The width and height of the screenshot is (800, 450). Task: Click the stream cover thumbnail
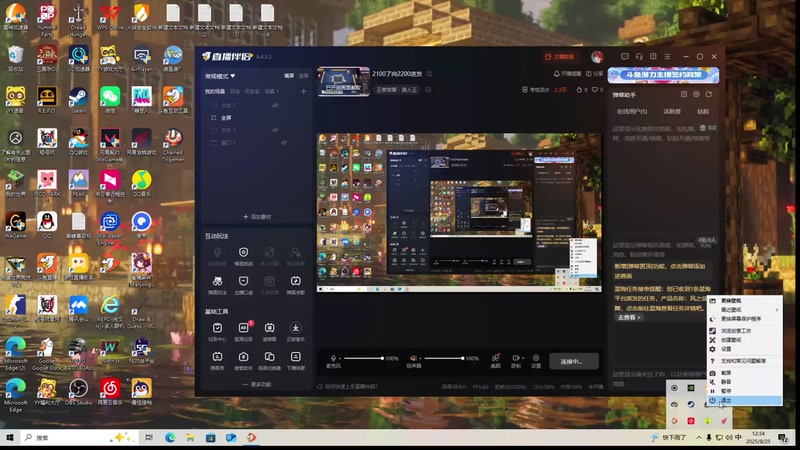[x=343, y=82]
